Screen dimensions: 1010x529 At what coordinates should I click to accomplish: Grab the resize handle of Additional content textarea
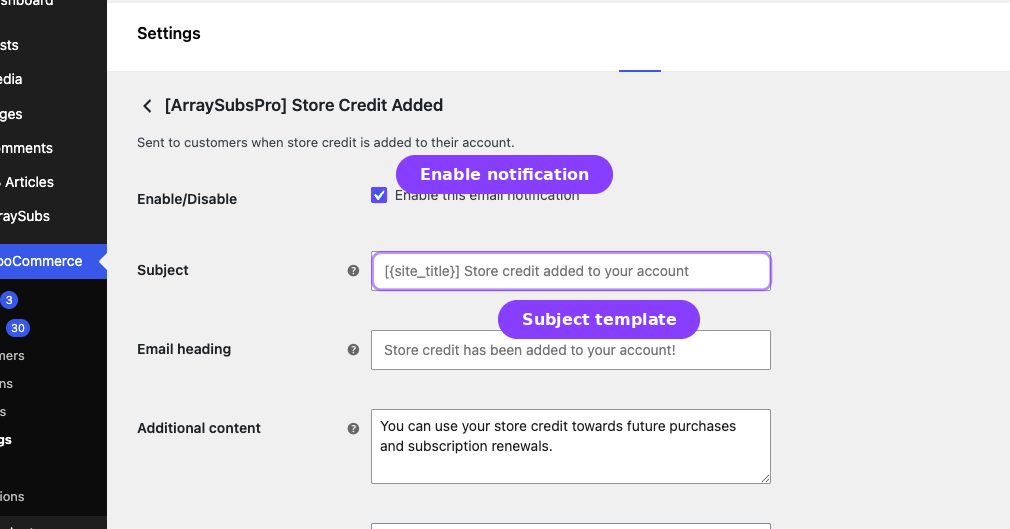[x=765, y=478]
